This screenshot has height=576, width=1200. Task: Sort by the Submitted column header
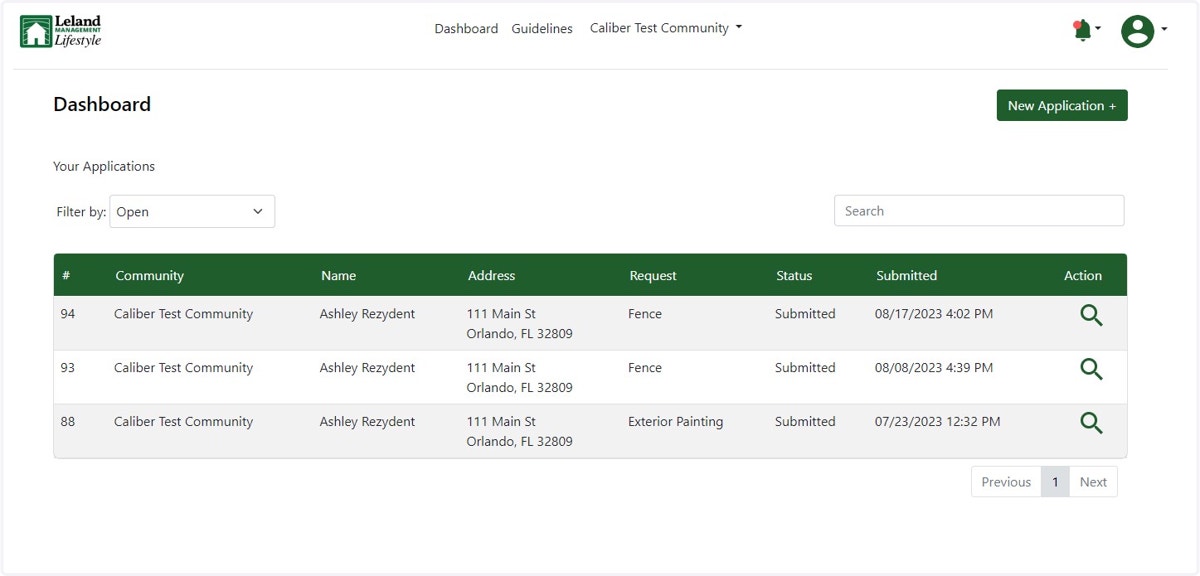[x=906, y=276]
